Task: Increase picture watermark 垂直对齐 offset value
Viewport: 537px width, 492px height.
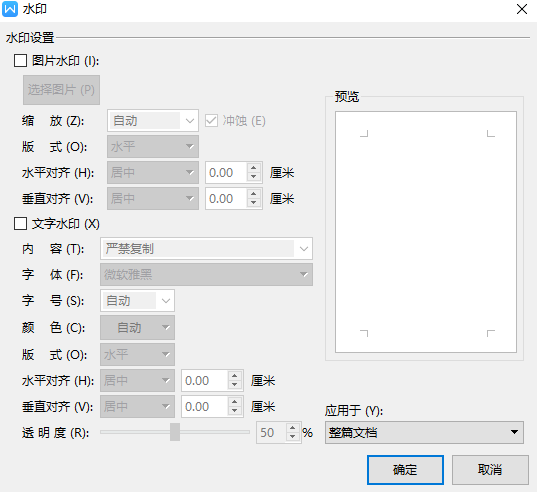Action: [253, 194]
